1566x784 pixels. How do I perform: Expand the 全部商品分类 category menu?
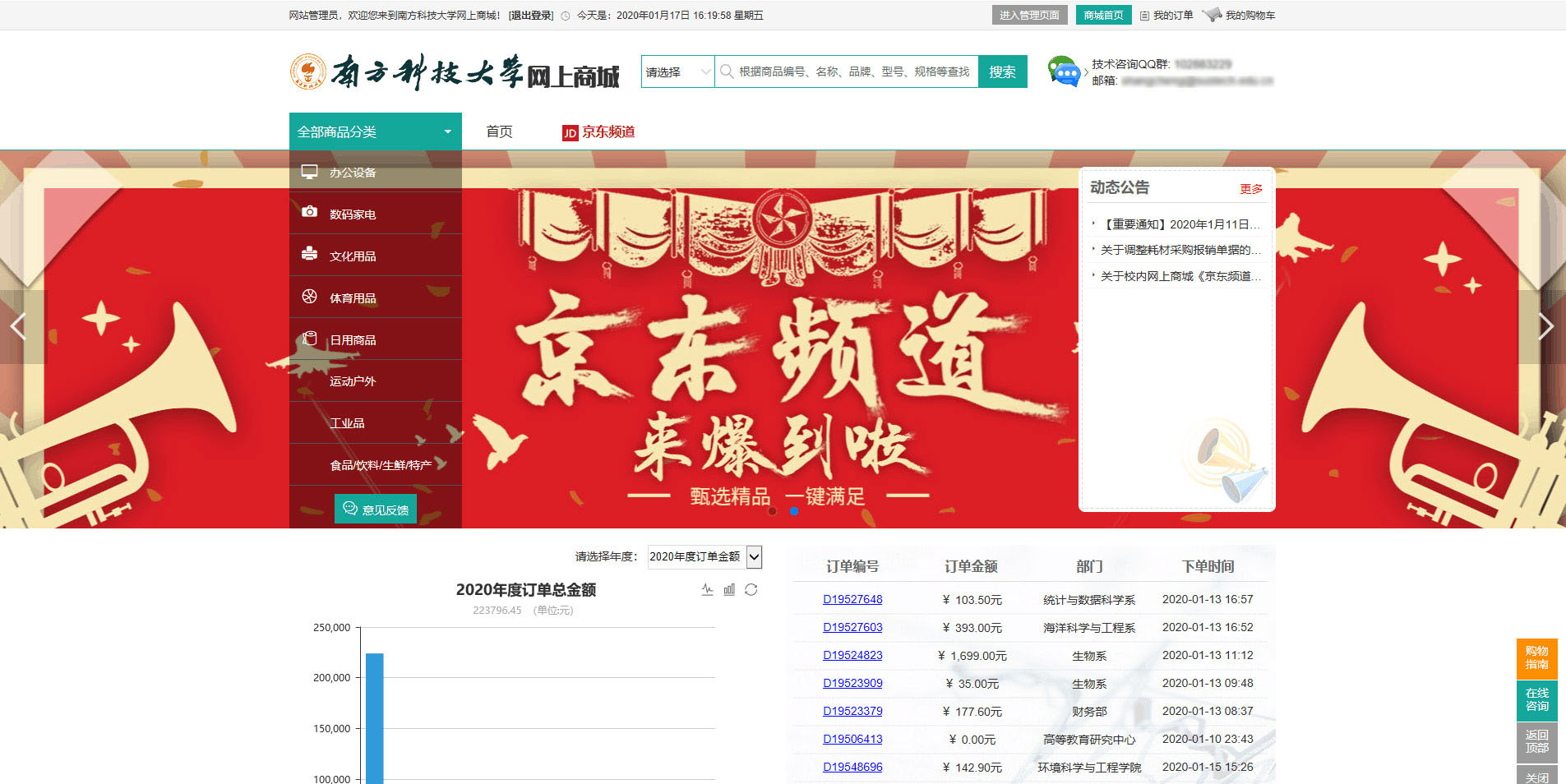376,131
